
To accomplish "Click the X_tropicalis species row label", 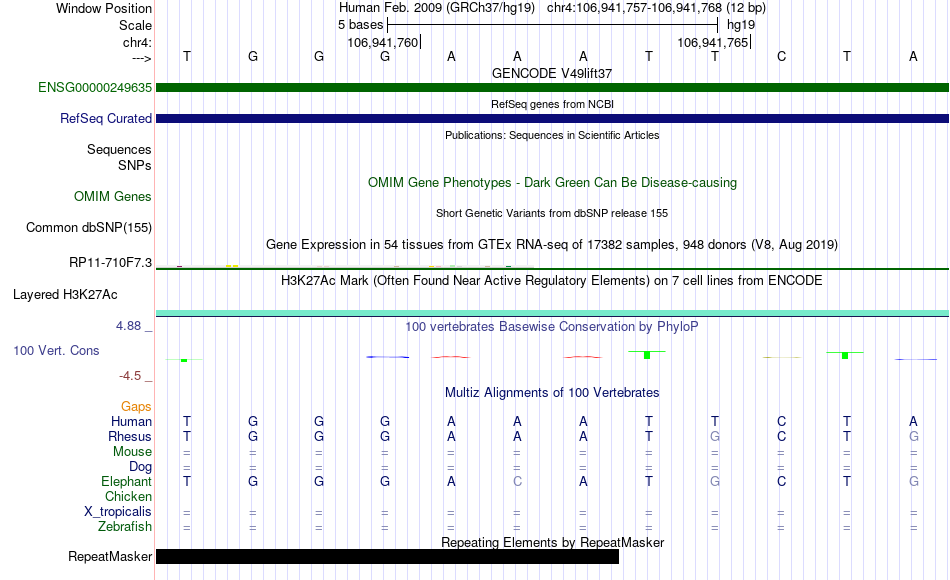I will pyautogui.click(x=118, y=512).
